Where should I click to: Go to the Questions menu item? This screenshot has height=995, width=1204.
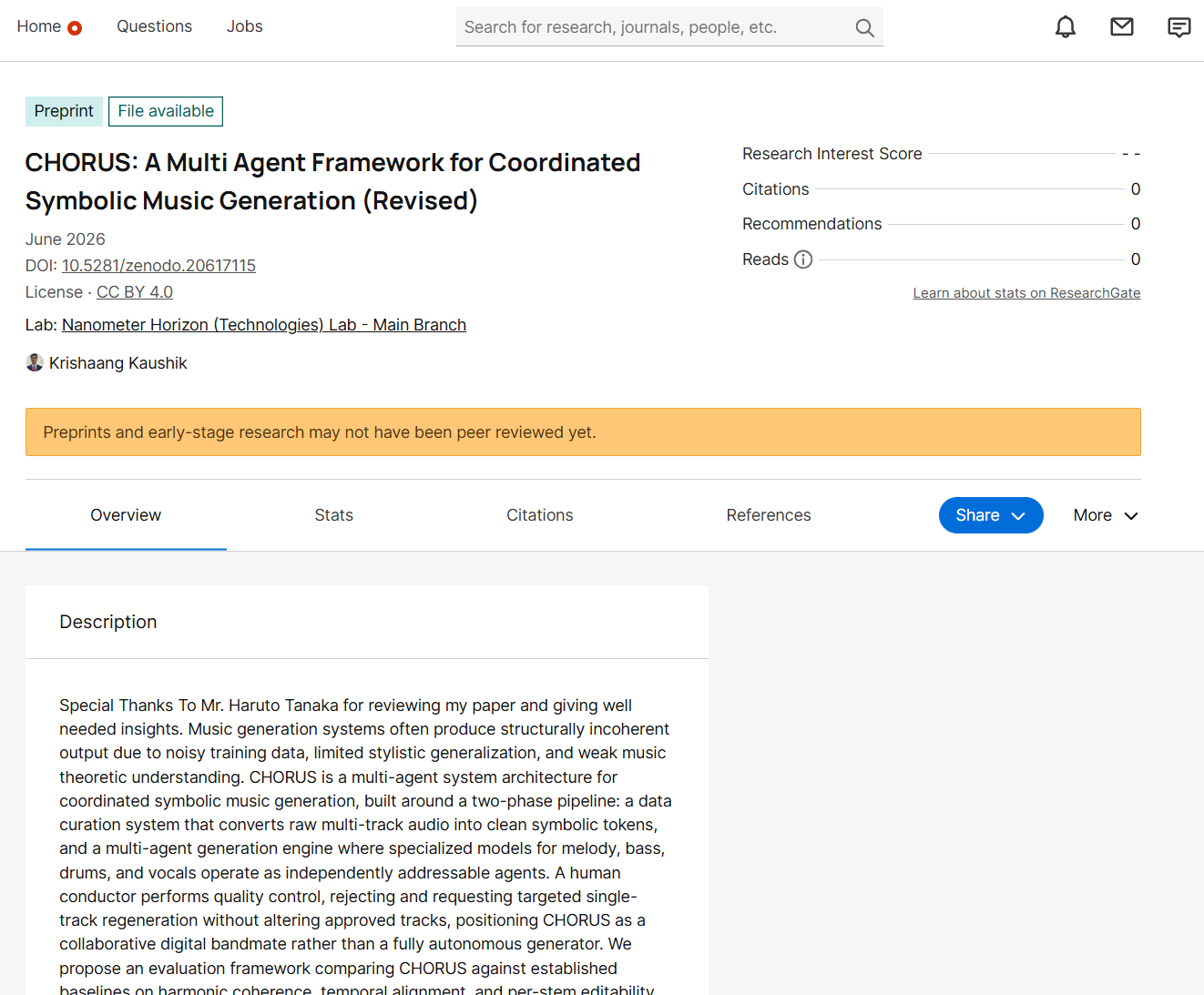point(154,26)
